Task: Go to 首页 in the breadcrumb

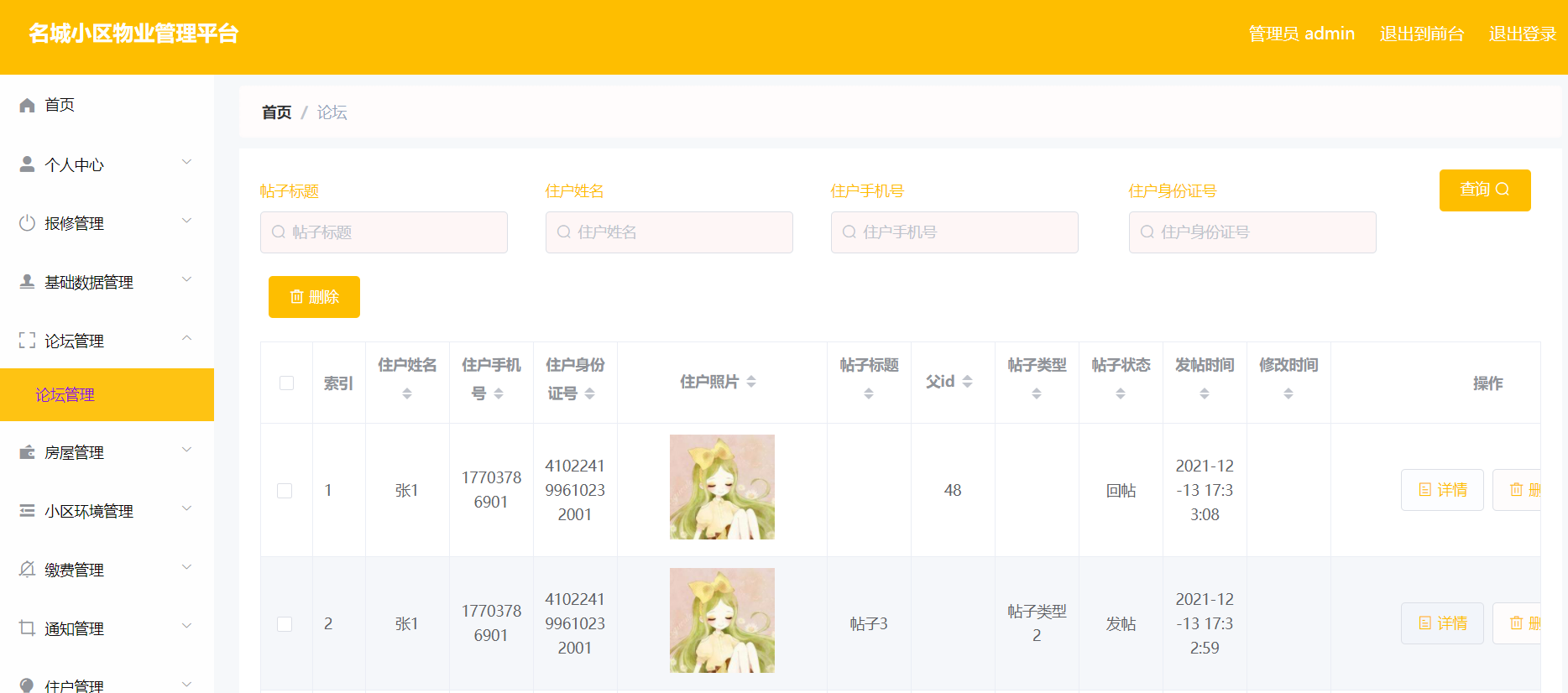Action: (277, 112)
